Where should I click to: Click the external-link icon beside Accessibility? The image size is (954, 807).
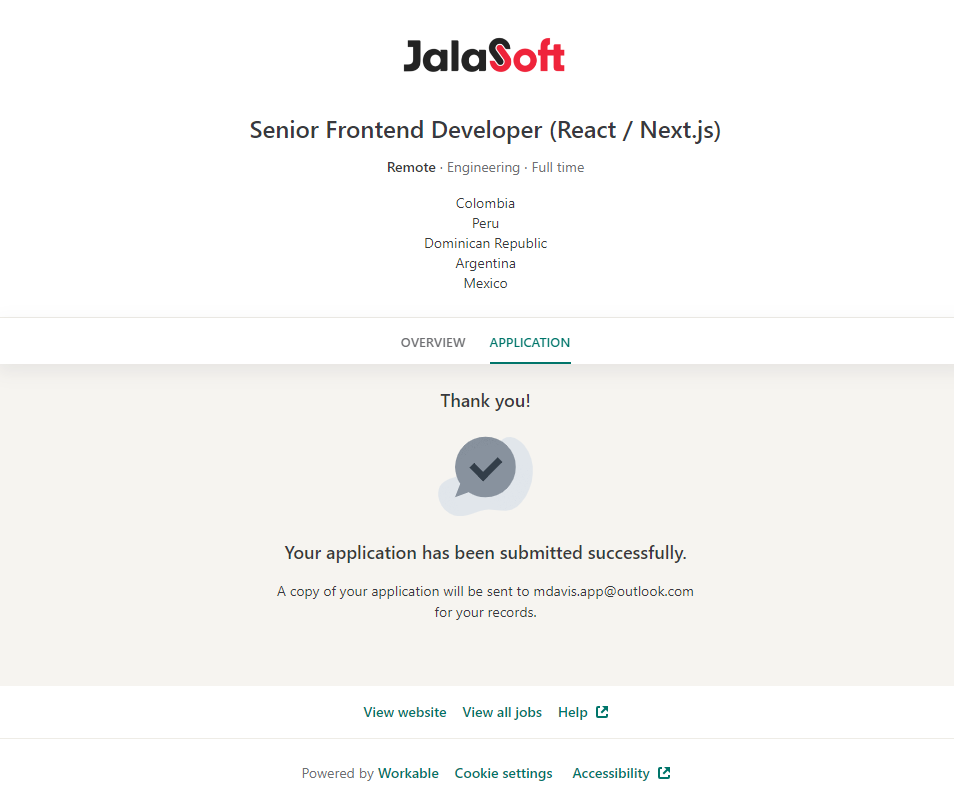coord(664,773)
